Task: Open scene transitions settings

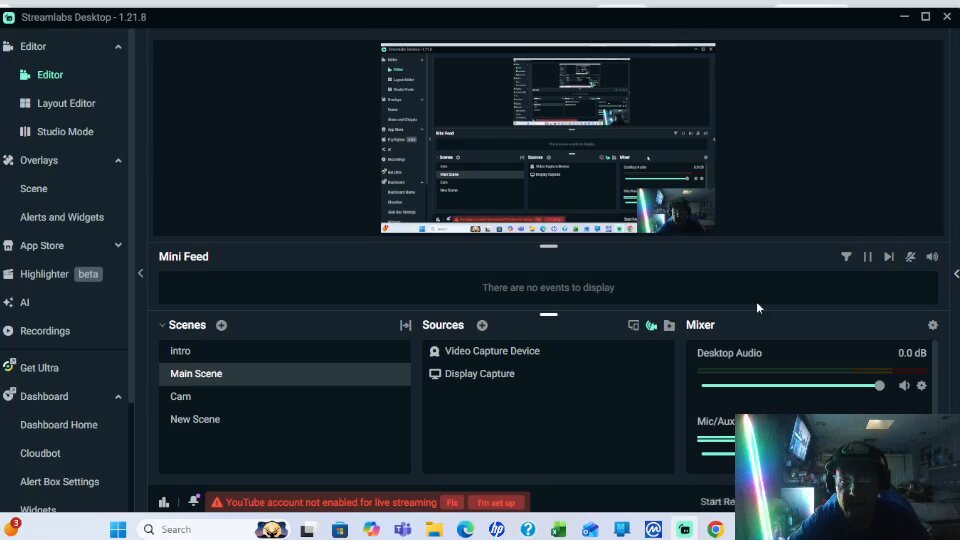Action: point(405,326)
